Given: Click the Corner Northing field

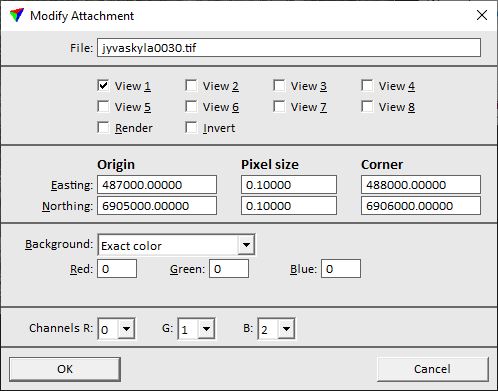Looking at the screenshot, I should point(421,206).
